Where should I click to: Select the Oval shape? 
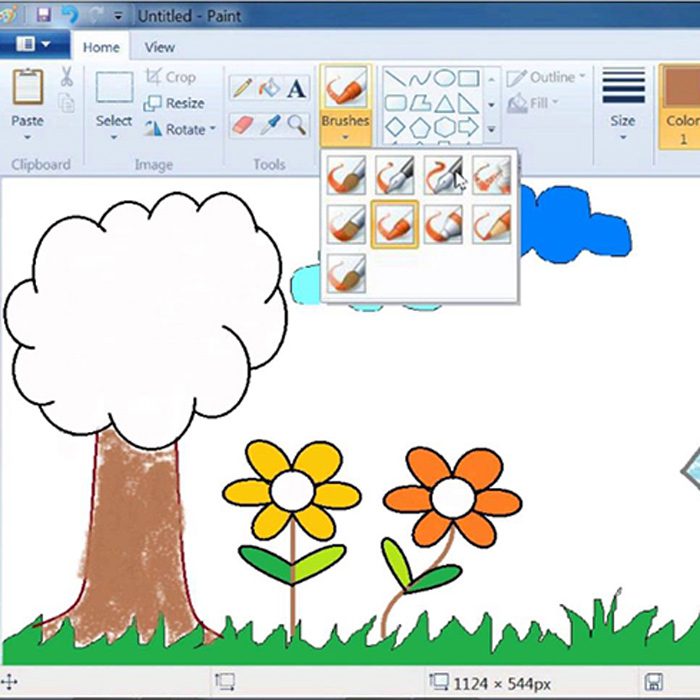444,78
